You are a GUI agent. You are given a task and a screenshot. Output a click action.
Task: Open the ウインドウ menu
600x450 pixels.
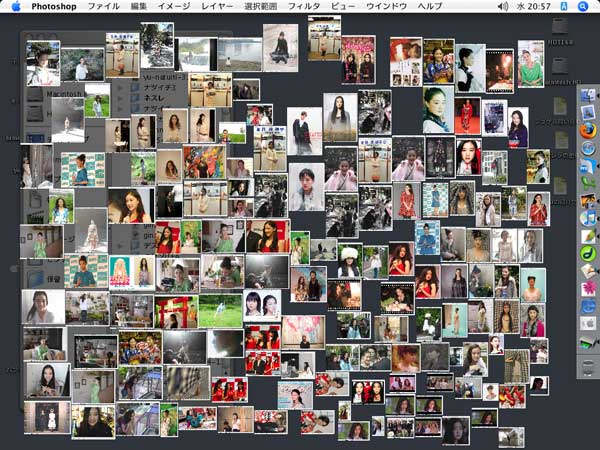[386, 7]
